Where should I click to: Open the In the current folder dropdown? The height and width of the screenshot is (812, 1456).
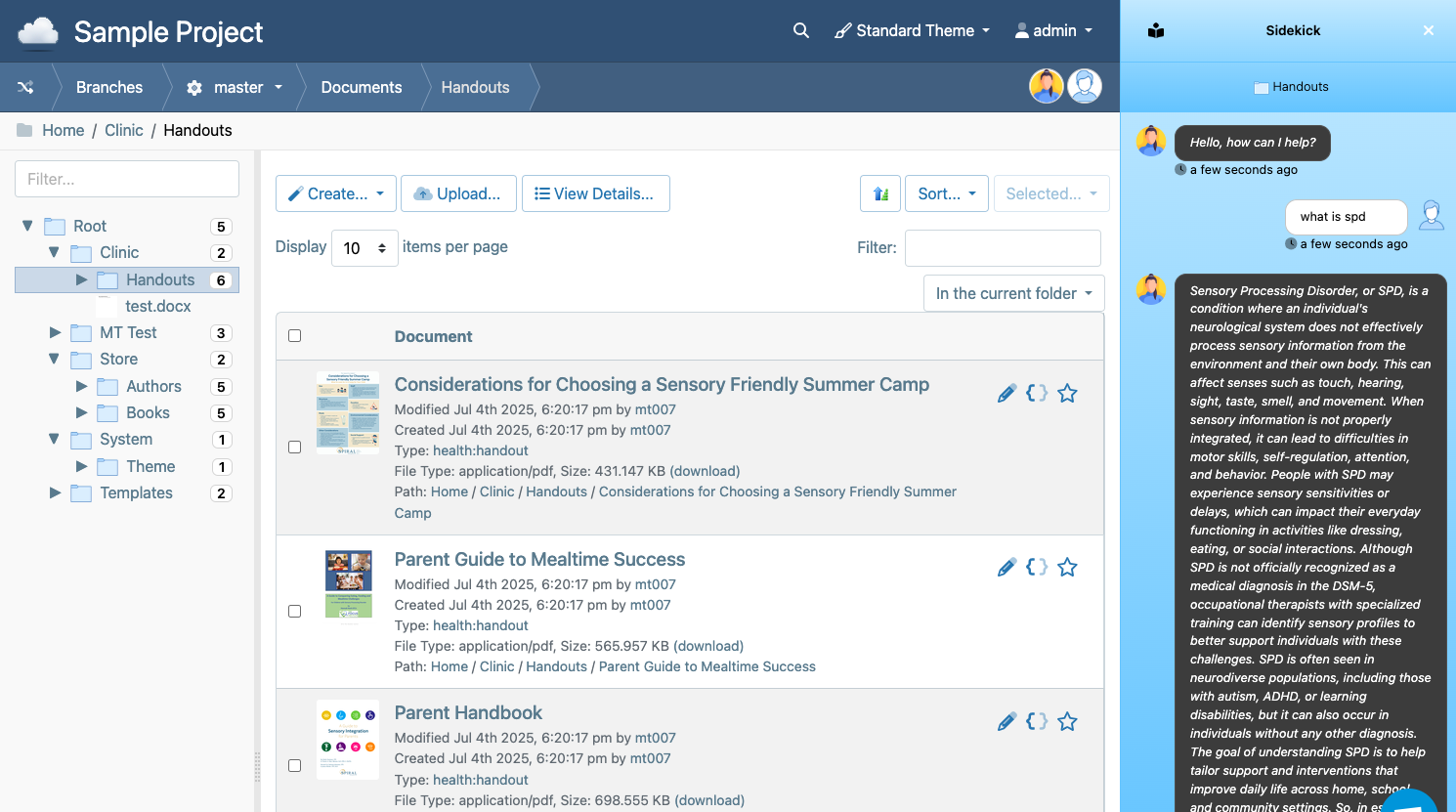pos(1013,293)
